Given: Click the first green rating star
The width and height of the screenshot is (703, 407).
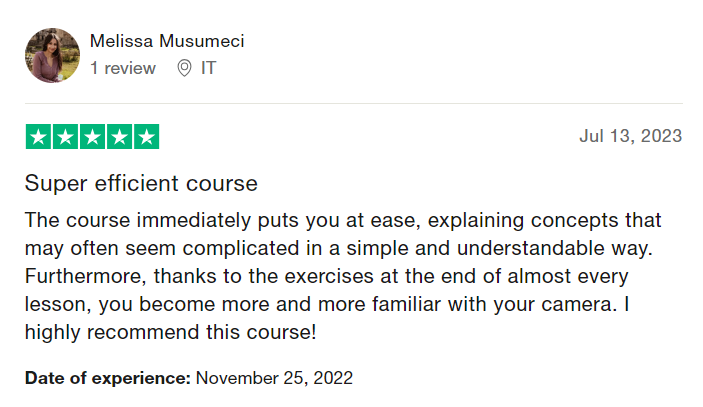Looking at the screenshot, I should [x=39, y=136].
